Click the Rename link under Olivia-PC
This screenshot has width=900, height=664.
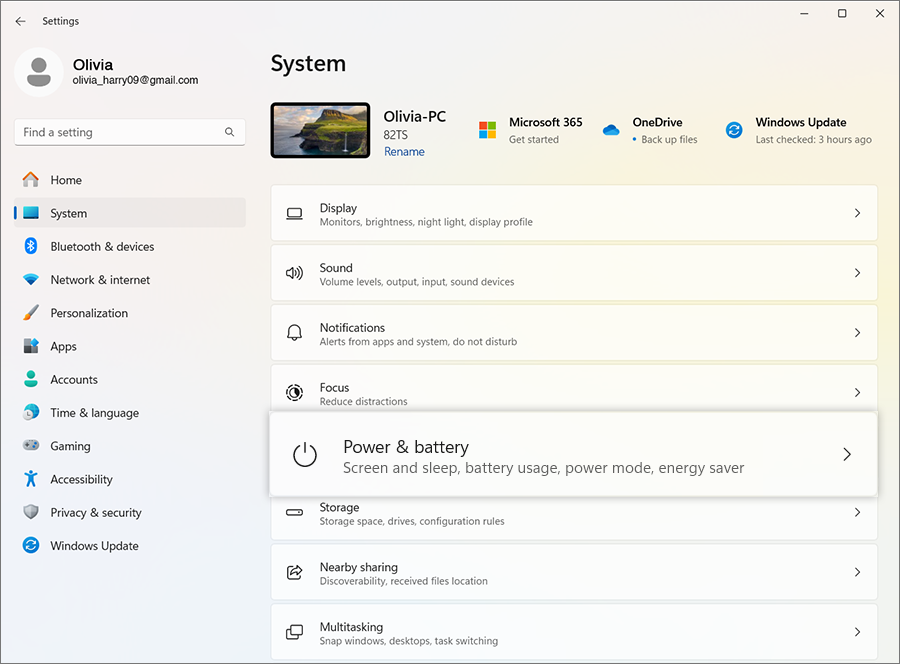click(404, 152)
